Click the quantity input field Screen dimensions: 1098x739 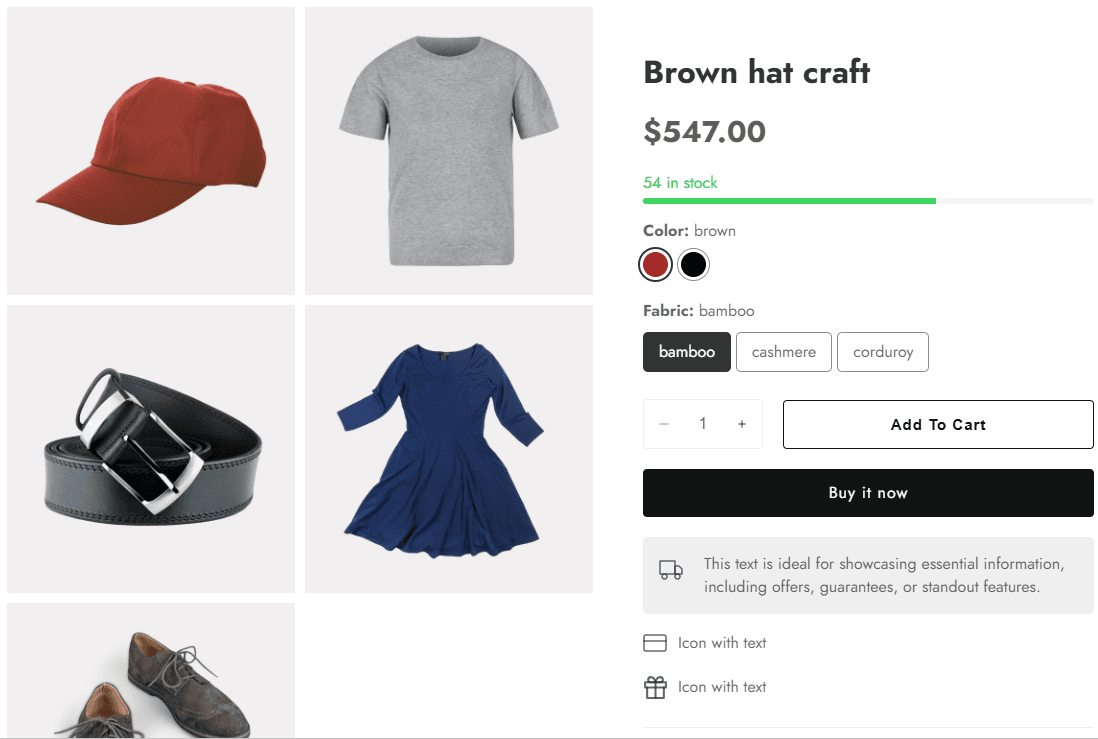[703, 424]
